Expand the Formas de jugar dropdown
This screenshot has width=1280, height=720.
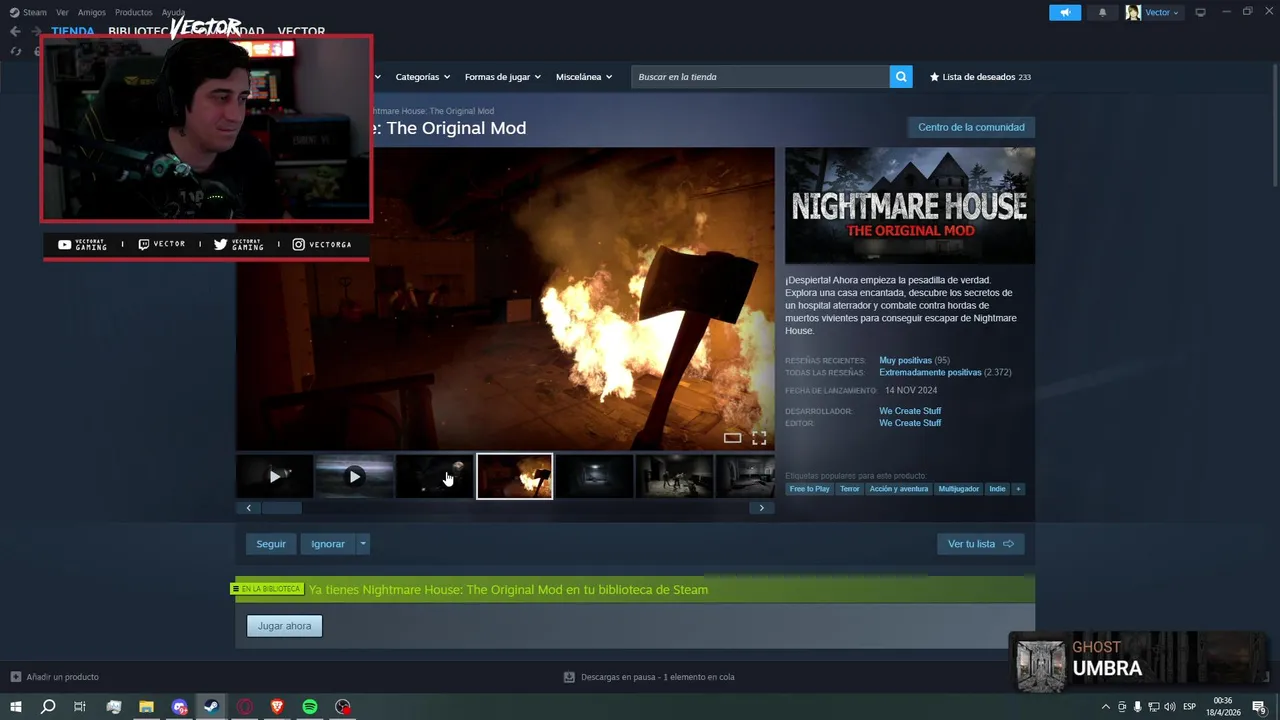pos(502,77)
